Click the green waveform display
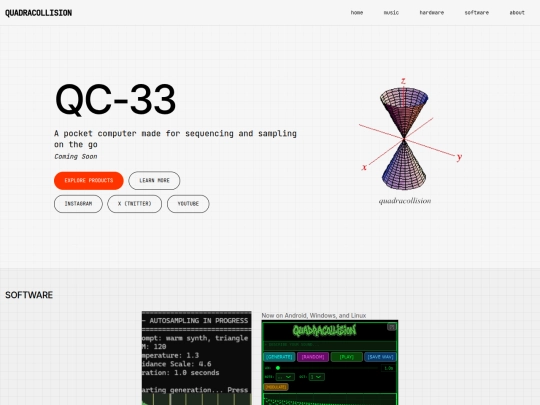540x405 pixels. point(330,399)
